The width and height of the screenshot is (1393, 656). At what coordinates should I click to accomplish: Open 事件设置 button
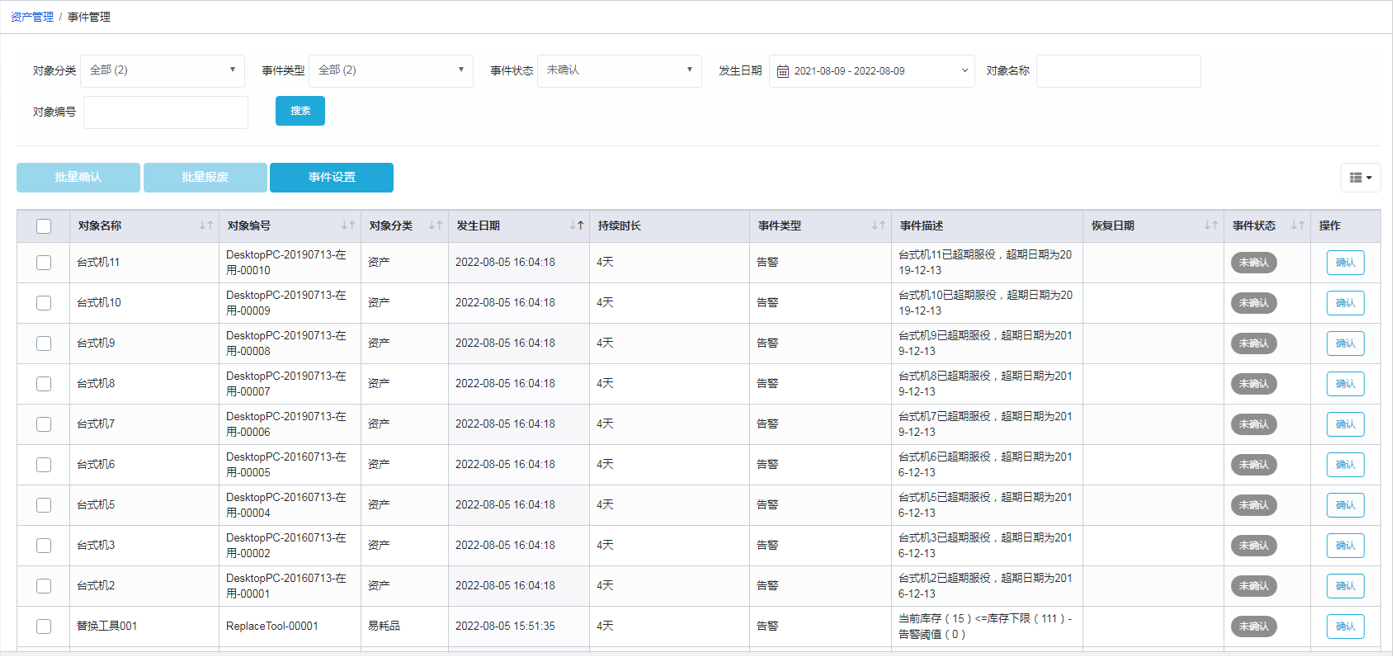point(331,177)
